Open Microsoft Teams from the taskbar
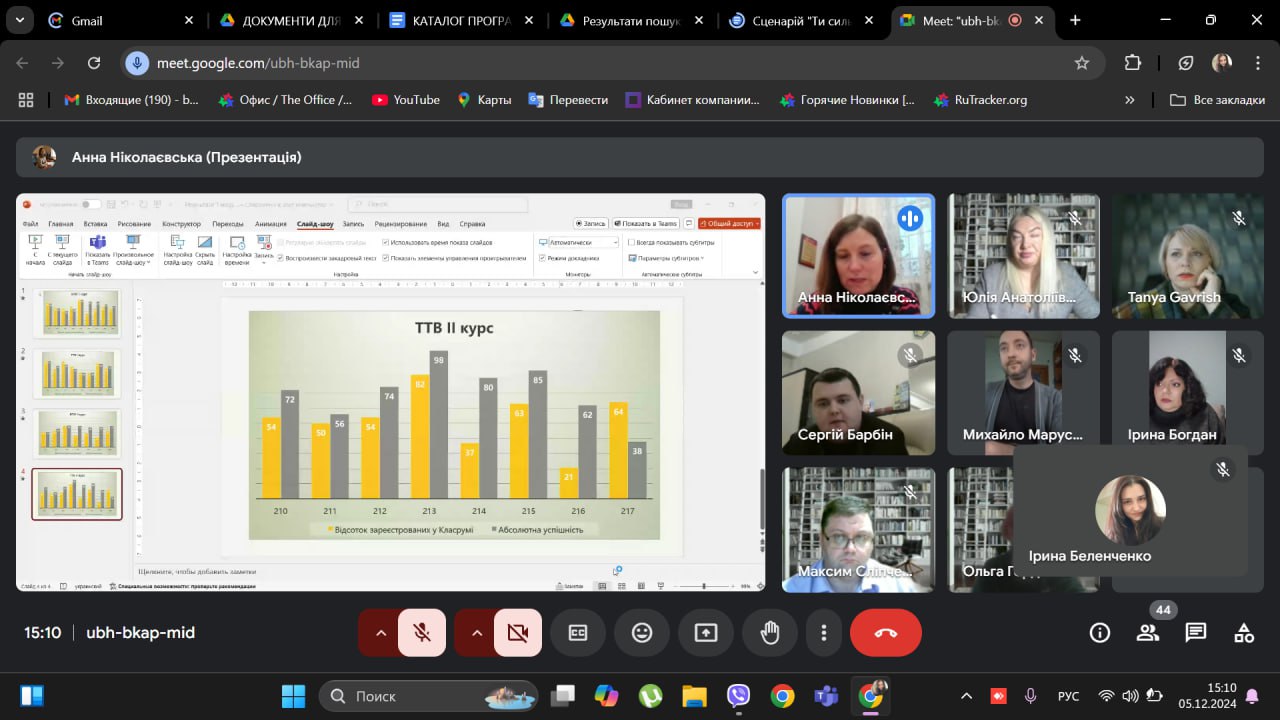This screenshot has width=1280, height=720. (x=826, y=696)
